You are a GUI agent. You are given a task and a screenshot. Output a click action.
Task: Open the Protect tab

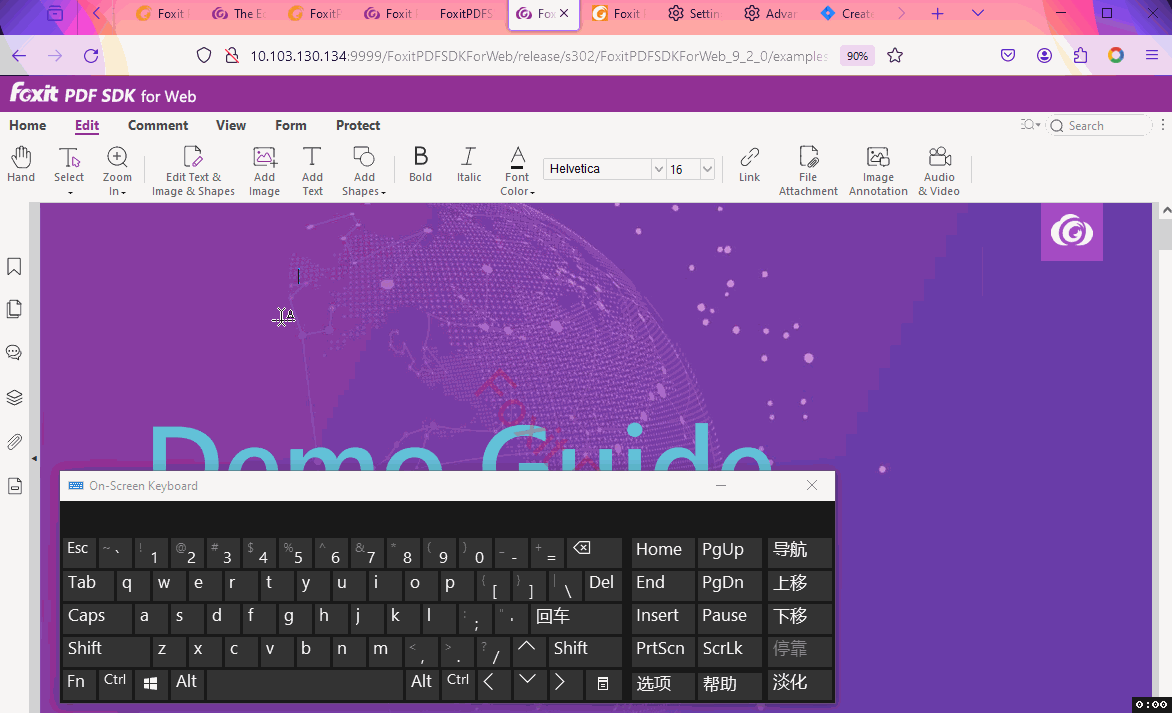point(358,125)
